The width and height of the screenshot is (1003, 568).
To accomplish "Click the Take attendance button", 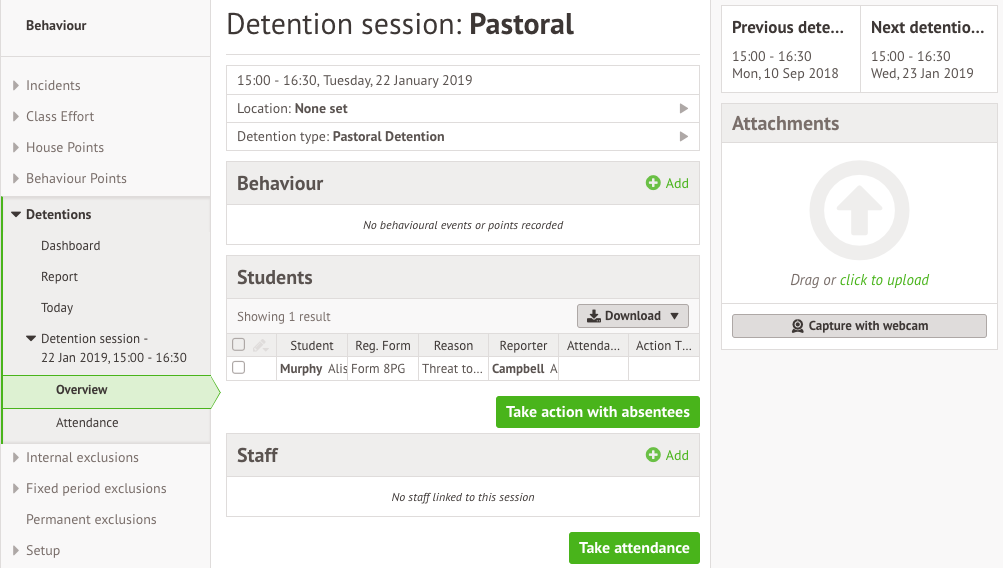I will (634, 548).
